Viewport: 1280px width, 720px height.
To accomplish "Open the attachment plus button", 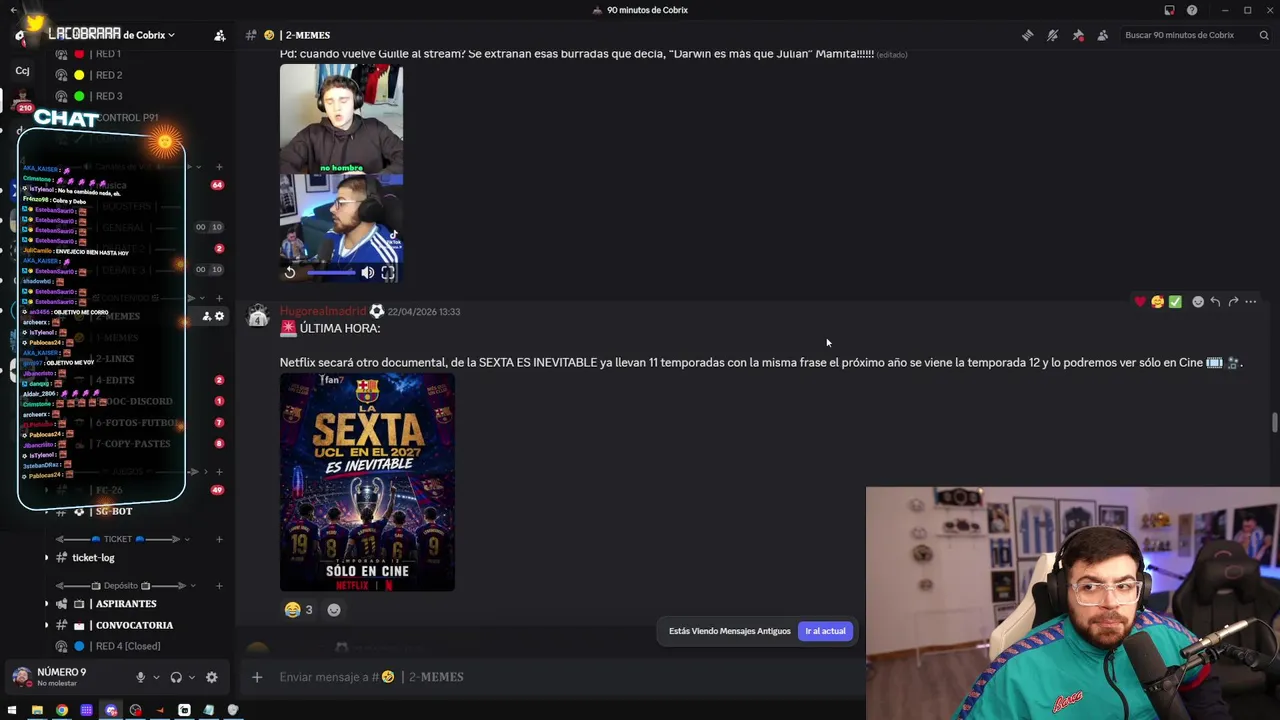I will tap(257, 677).
